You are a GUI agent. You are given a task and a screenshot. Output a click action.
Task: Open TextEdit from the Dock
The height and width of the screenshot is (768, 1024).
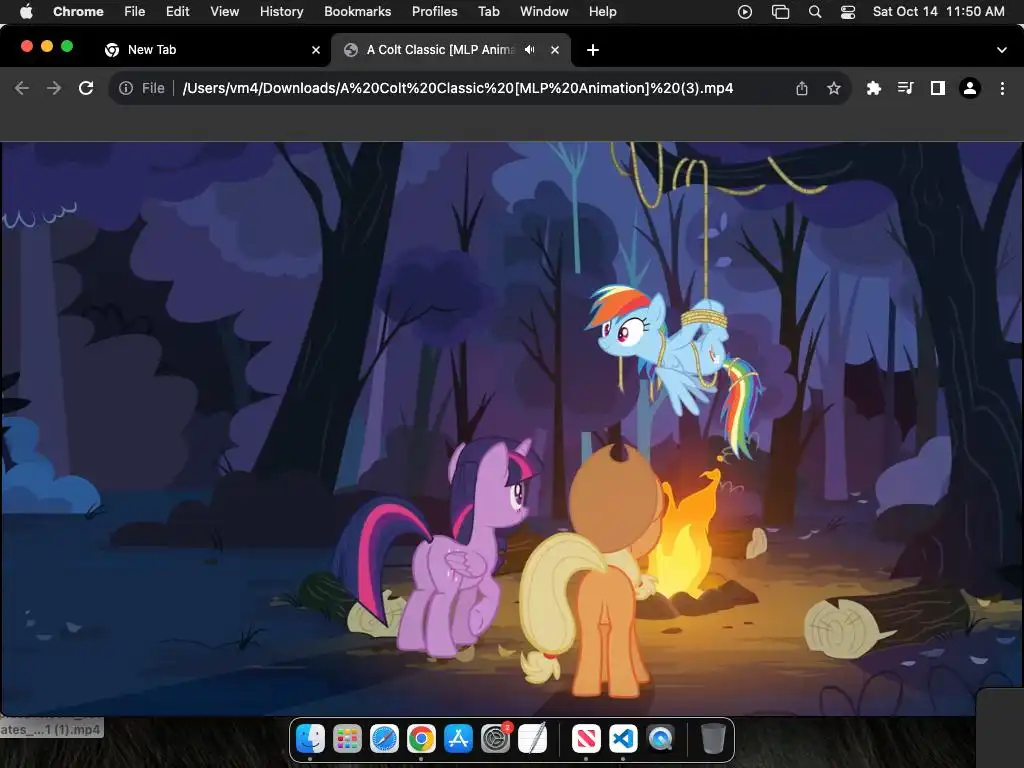532,739
